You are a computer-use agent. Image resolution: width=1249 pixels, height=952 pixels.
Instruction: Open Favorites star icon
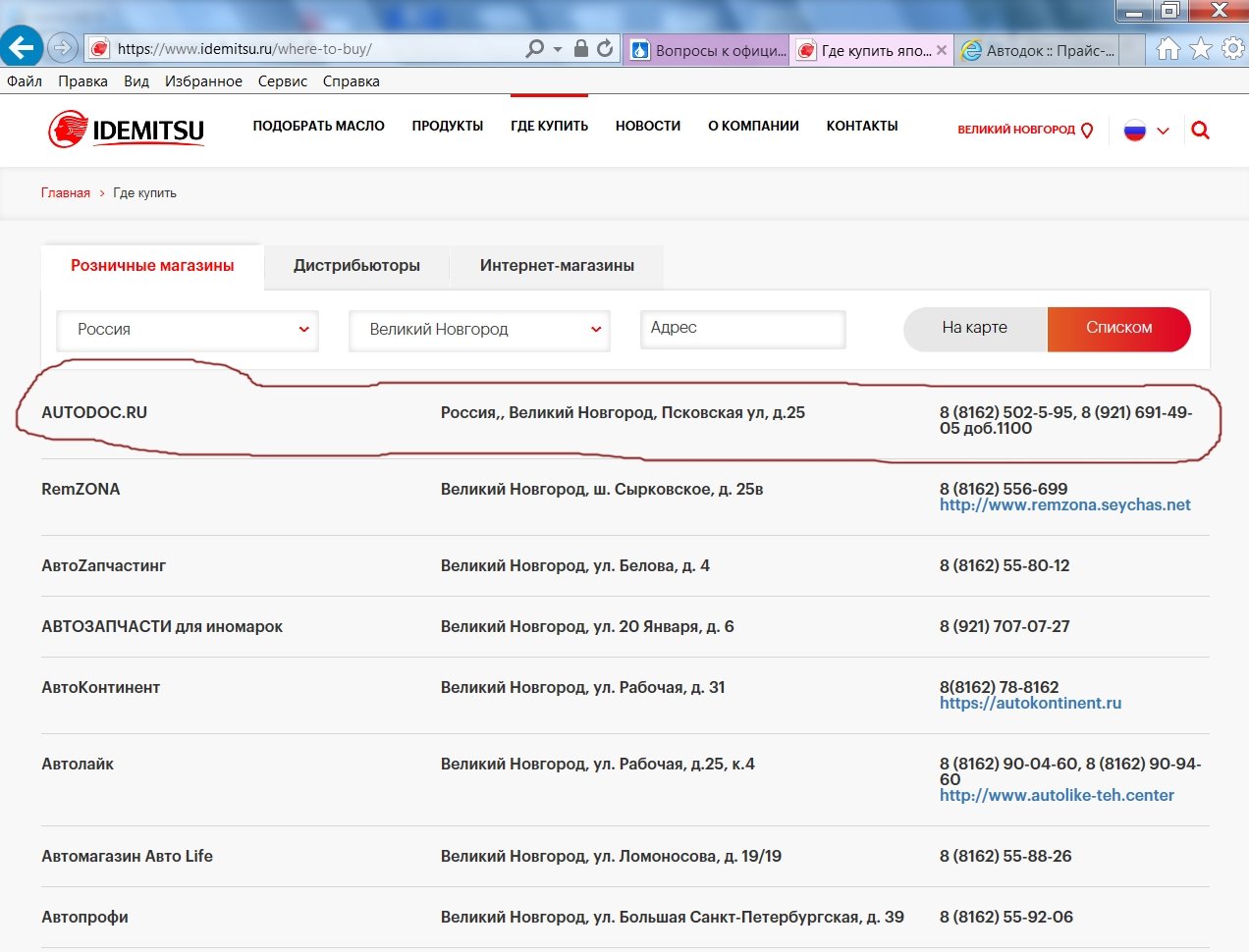[1201, 48]
